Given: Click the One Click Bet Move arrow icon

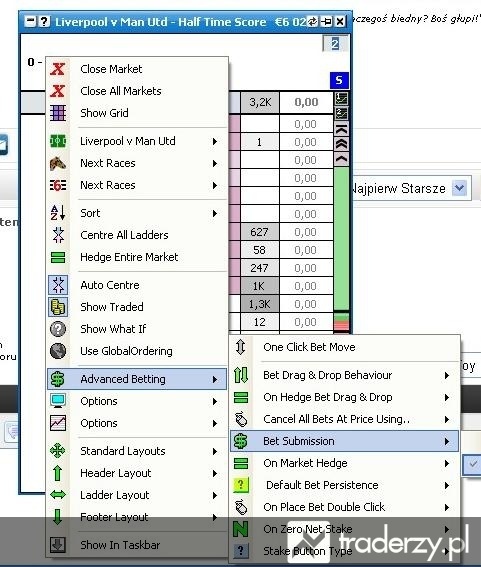Looking at the screenshot, I should click(x=240, y=347).
